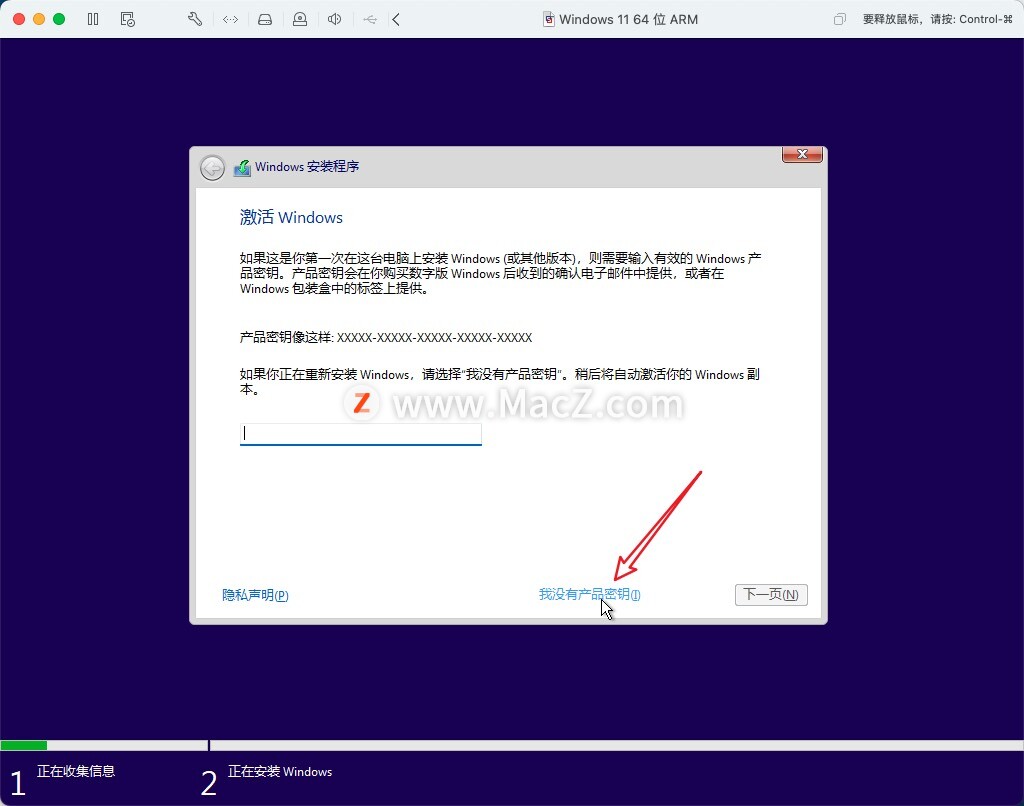This screenshot has height=806, width=1024.
Task: Click the single window mode icon
Action: (x=840, y=19)
